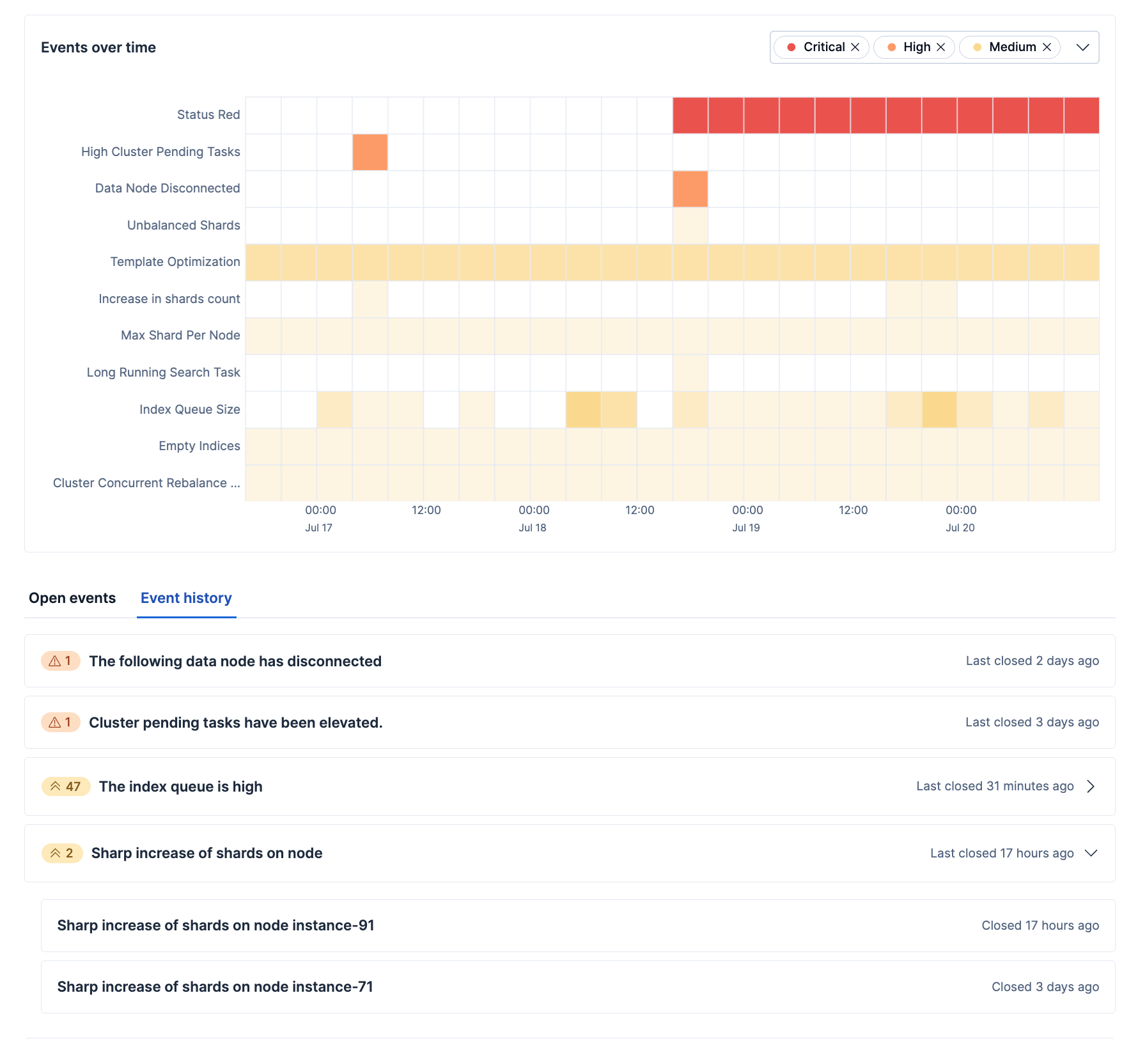Viewport: 1138px width, 1064px height.
Task: Click the High orange dot indicator
Action: (891, 47)
